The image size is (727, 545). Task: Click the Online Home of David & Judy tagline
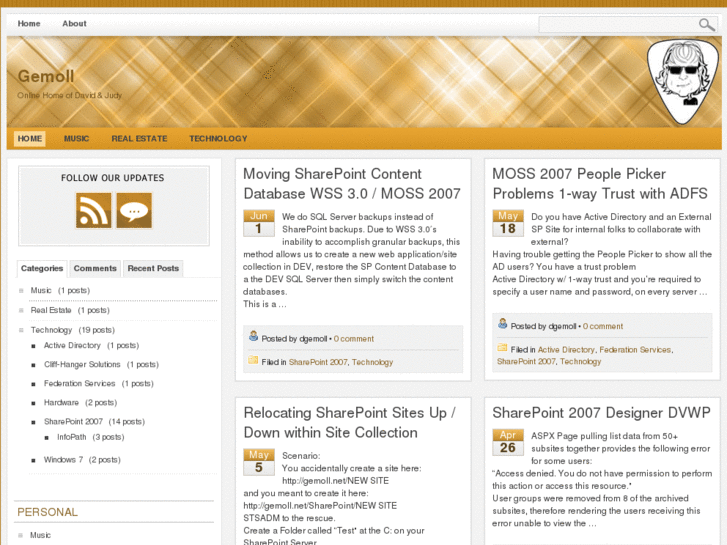pos(70,96)
